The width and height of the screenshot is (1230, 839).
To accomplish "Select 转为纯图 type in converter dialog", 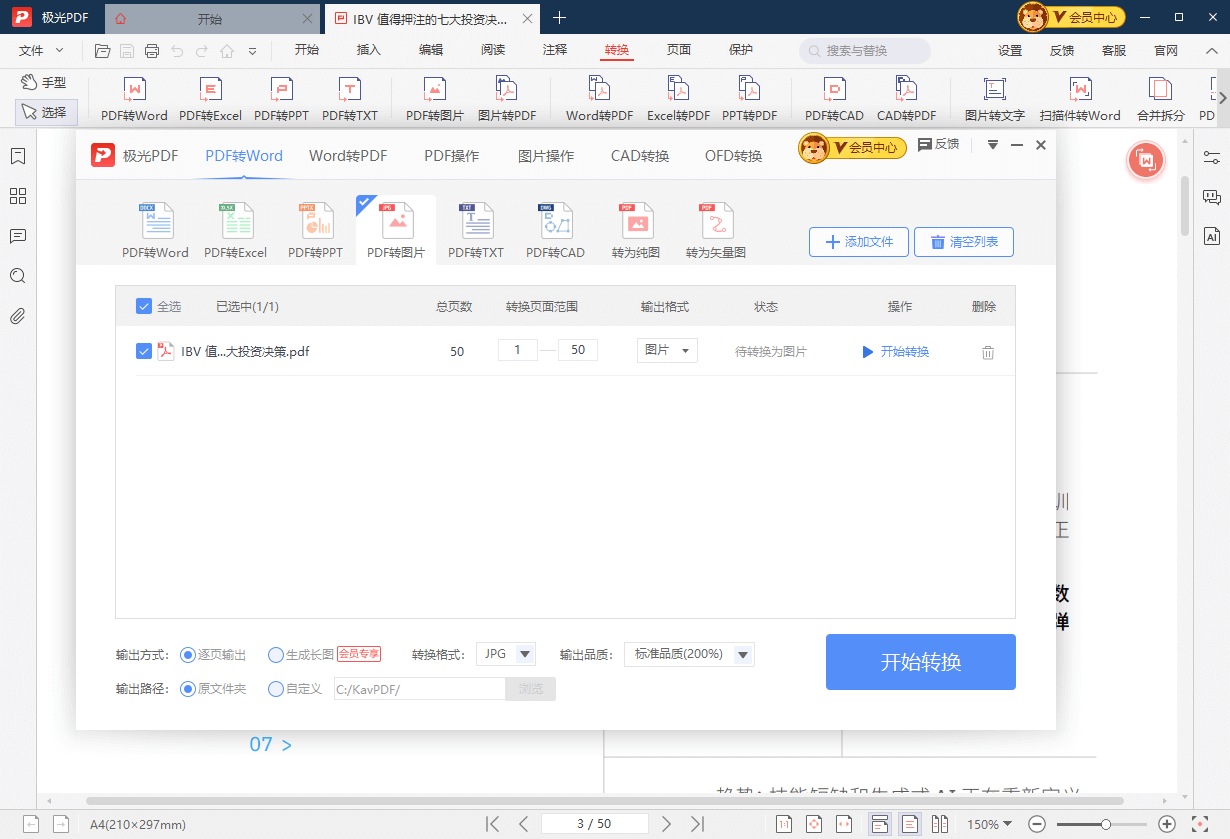I will [x=635, y=231].
